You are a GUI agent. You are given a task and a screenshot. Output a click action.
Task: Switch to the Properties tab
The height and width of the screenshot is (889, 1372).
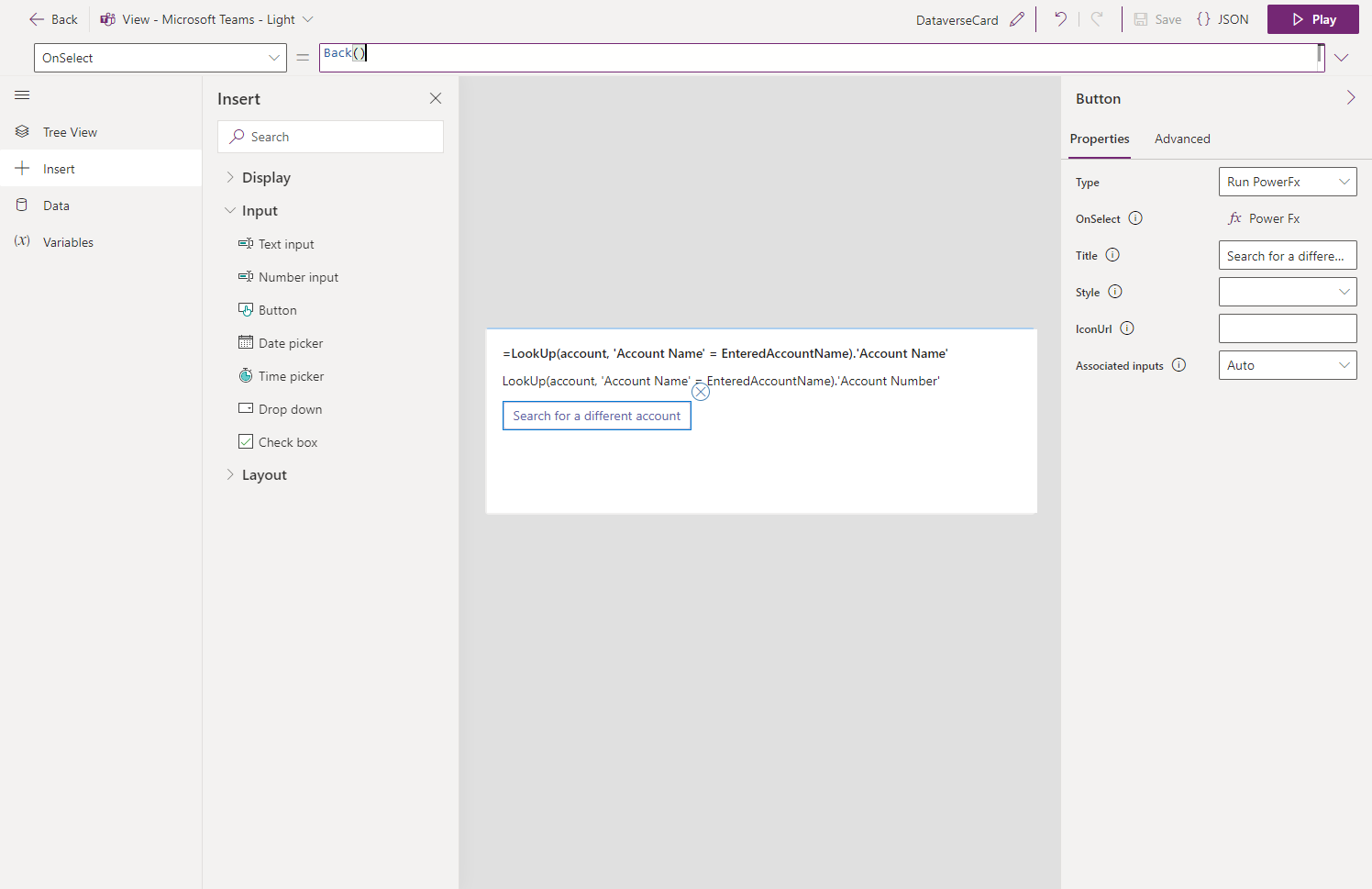[x=1100, y=139]
